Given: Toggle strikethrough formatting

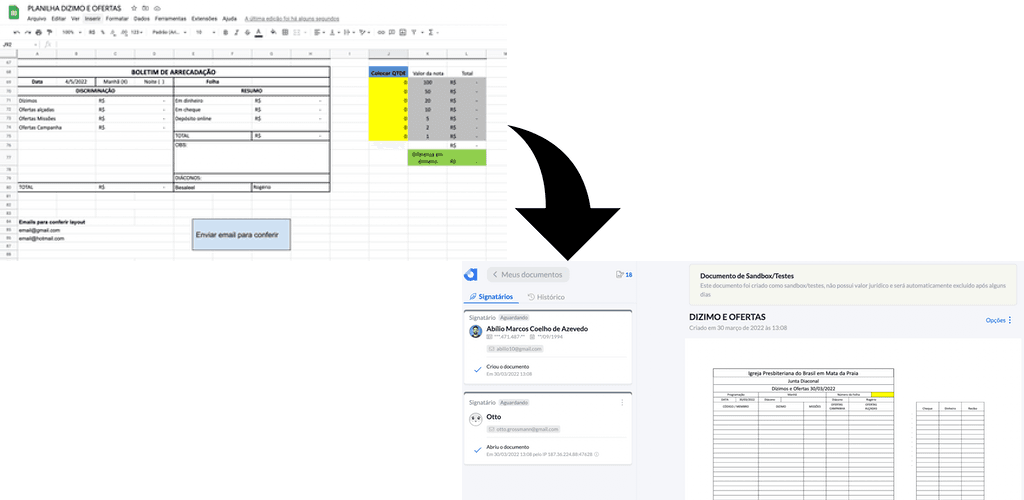Looking at the screenshot, I should pos(248,32).
